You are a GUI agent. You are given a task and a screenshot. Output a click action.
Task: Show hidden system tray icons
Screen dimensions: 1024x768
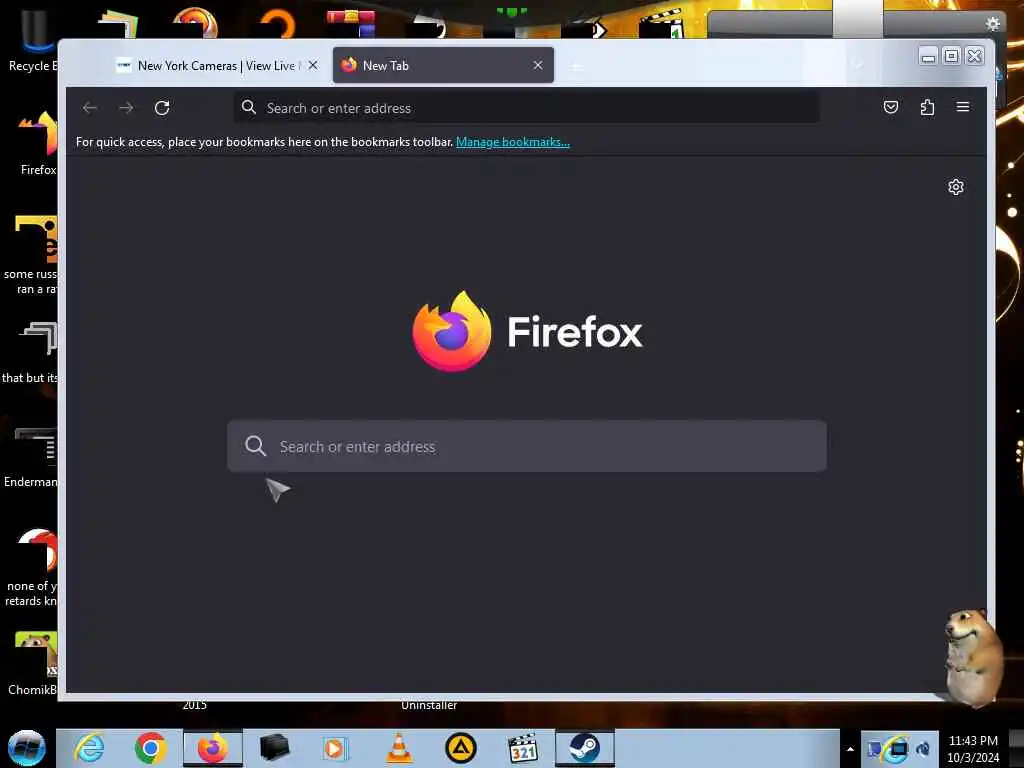click(x=850, y=749)
